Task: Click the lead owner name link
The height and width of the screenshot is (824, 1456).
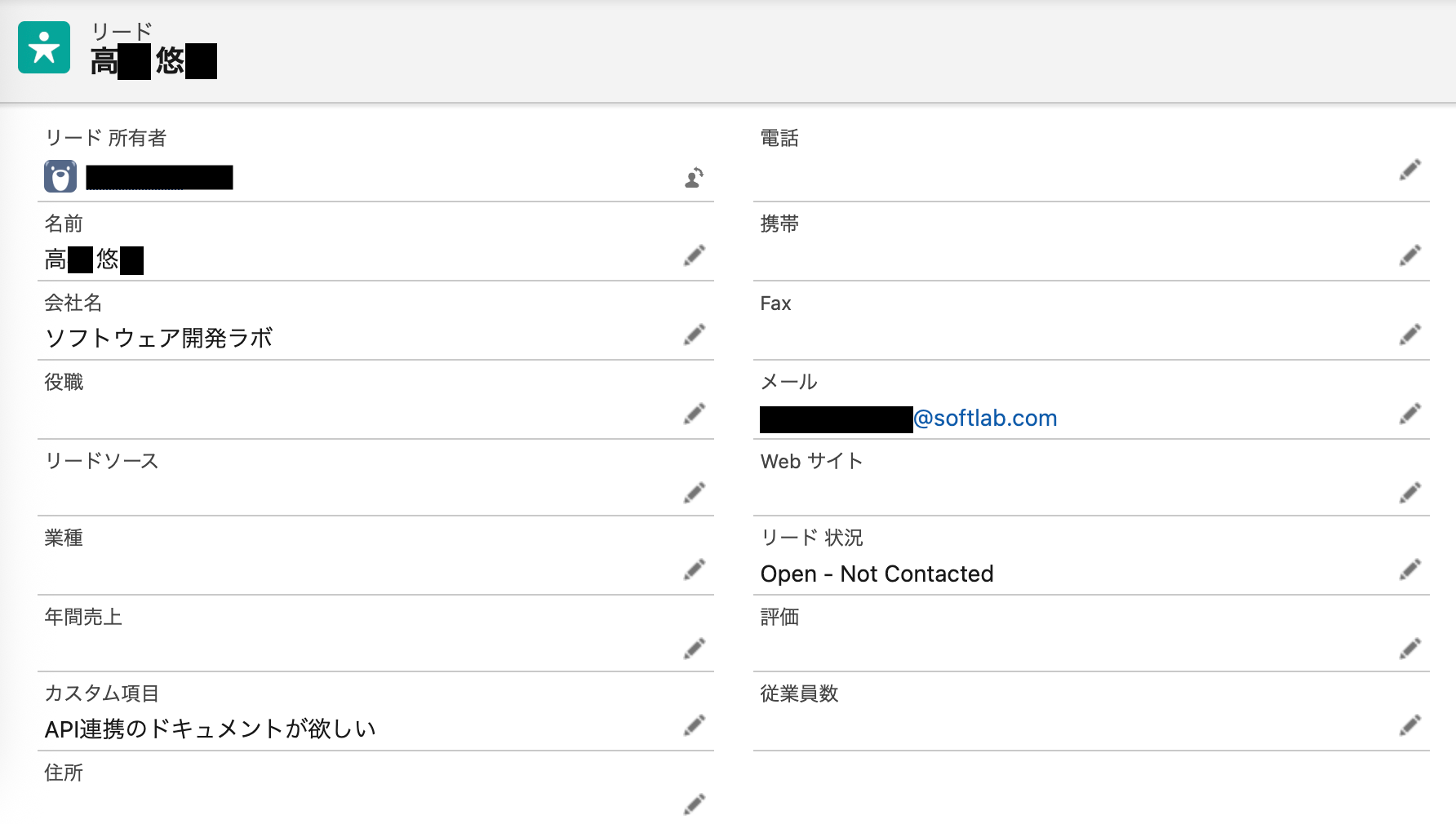Action: [x=159, y=177]
